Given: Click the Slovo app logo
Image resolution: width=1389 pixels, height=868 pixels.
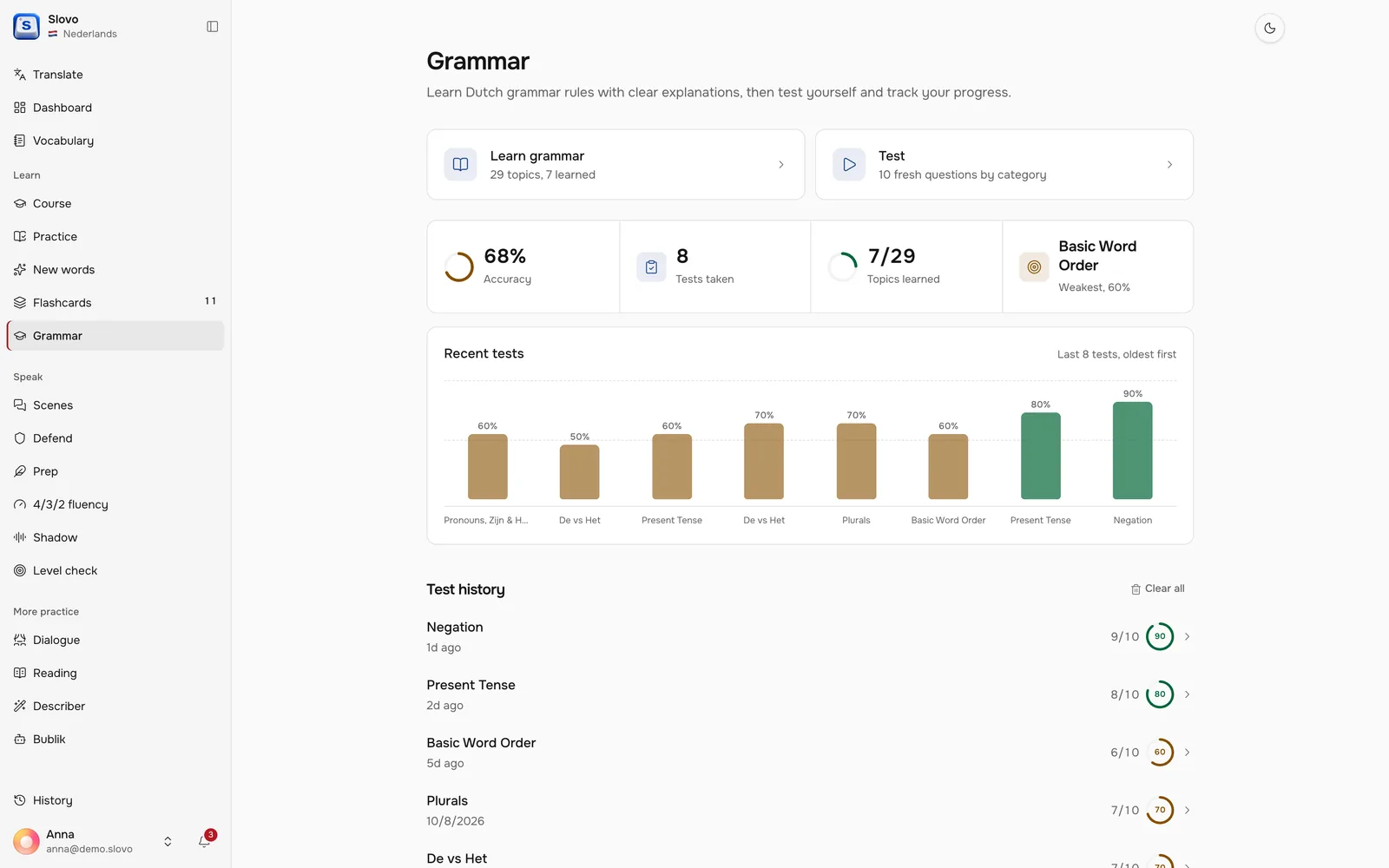Looking at the screenshot, I should coord(26,26).
